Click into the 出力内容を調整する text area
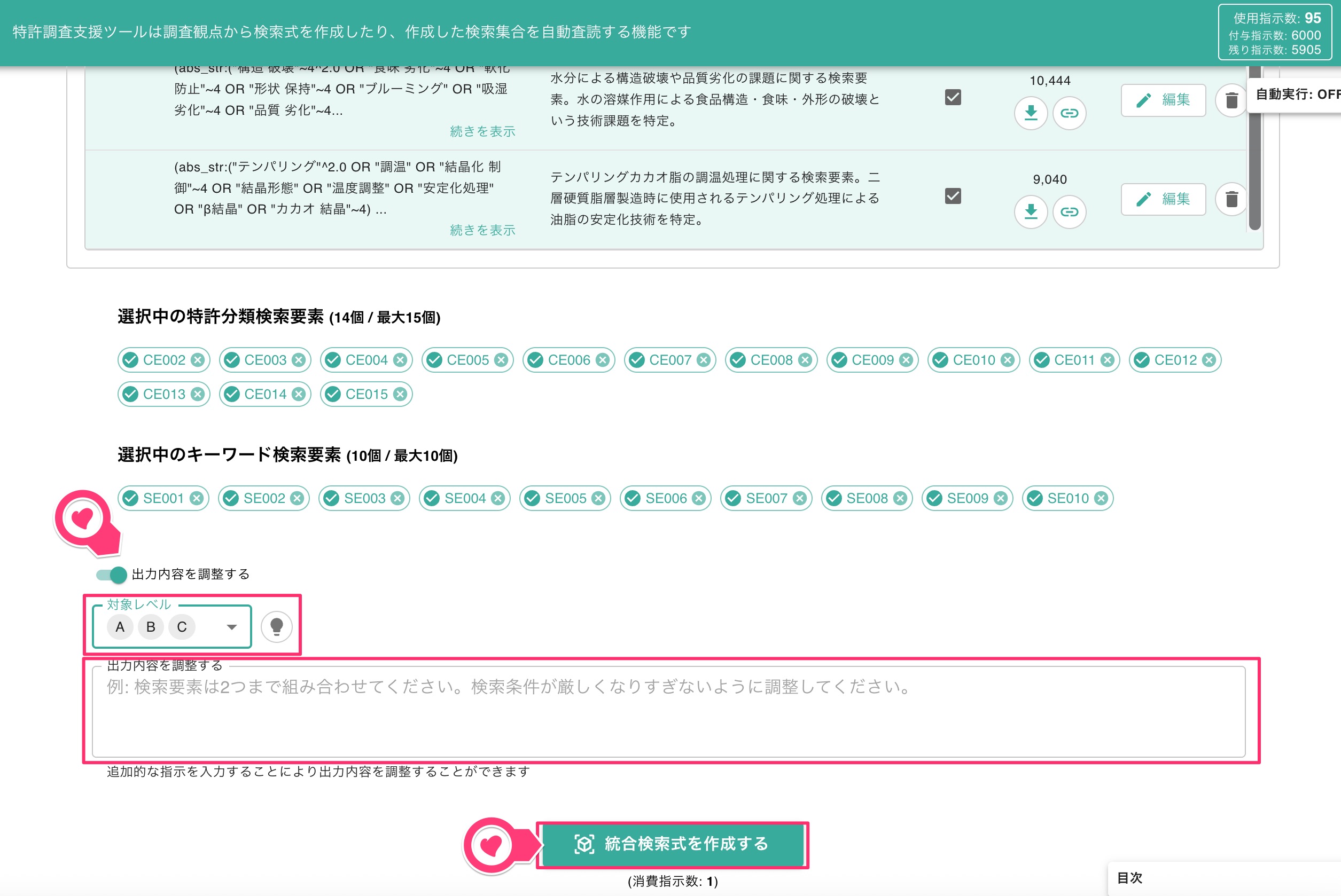Screen dimensions: 1341x896 coord(669,712)
